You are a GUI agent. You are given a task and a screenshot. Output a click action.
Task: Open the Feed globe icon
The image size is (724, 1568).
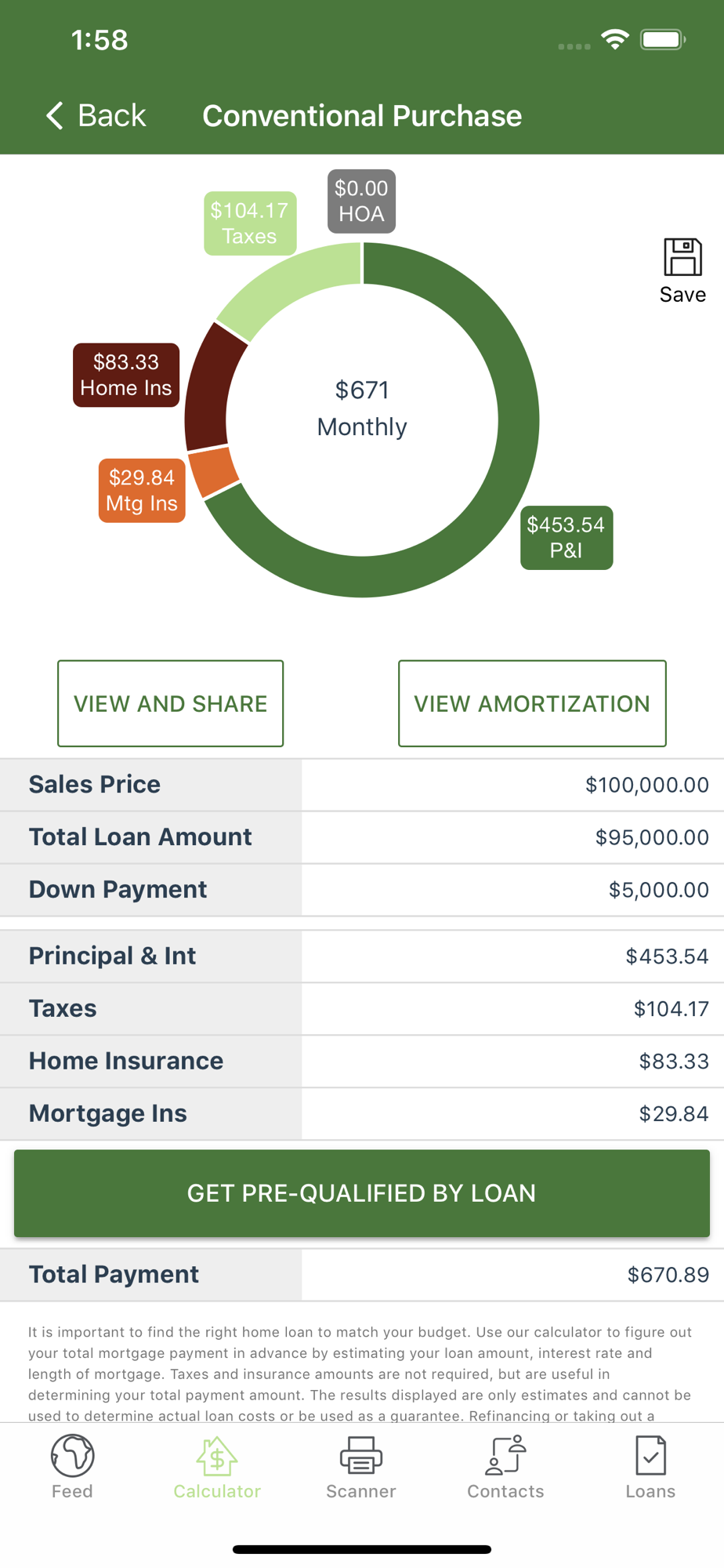point(72,1455)
